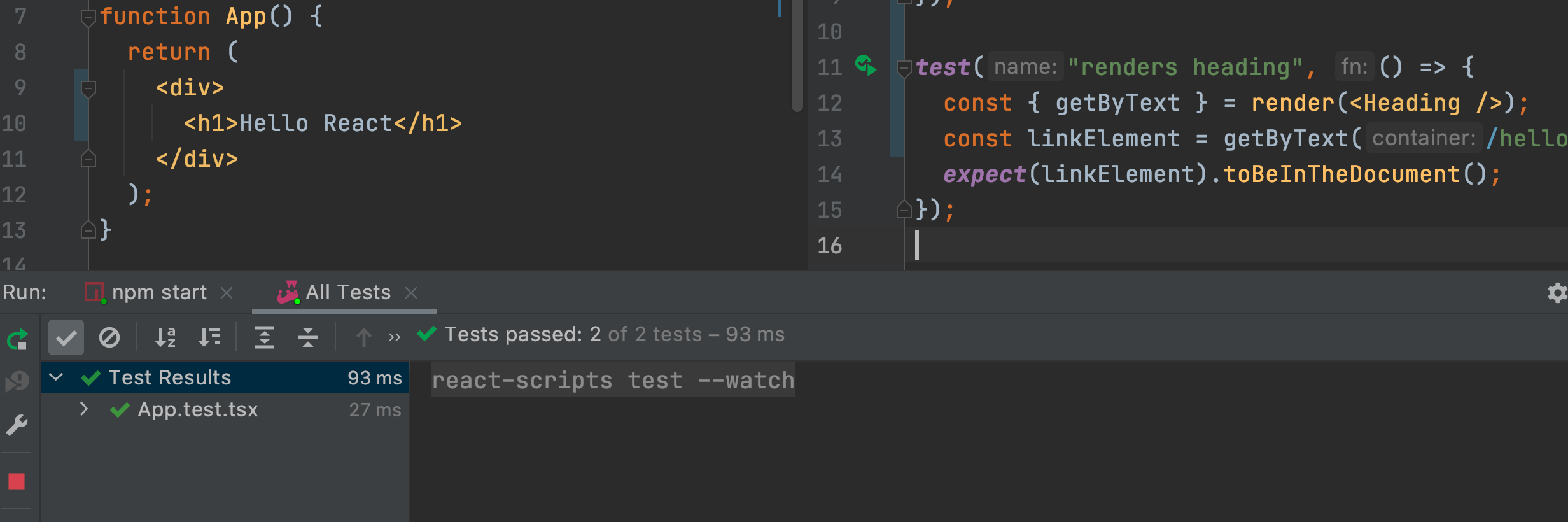Close the npm start run tab
1568x522 pixels.
click(227, 293)
